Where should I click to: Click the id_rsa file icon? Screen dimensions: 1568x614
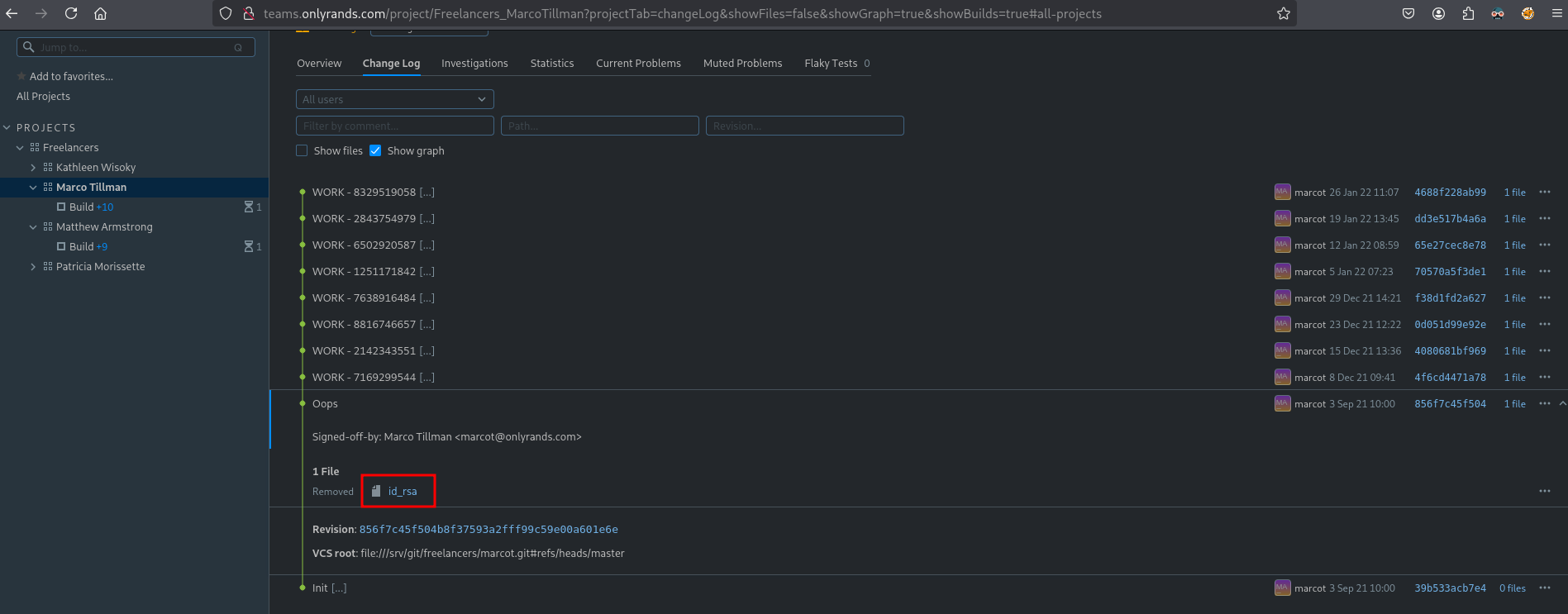pyautogui.click(x=376, y=491)
